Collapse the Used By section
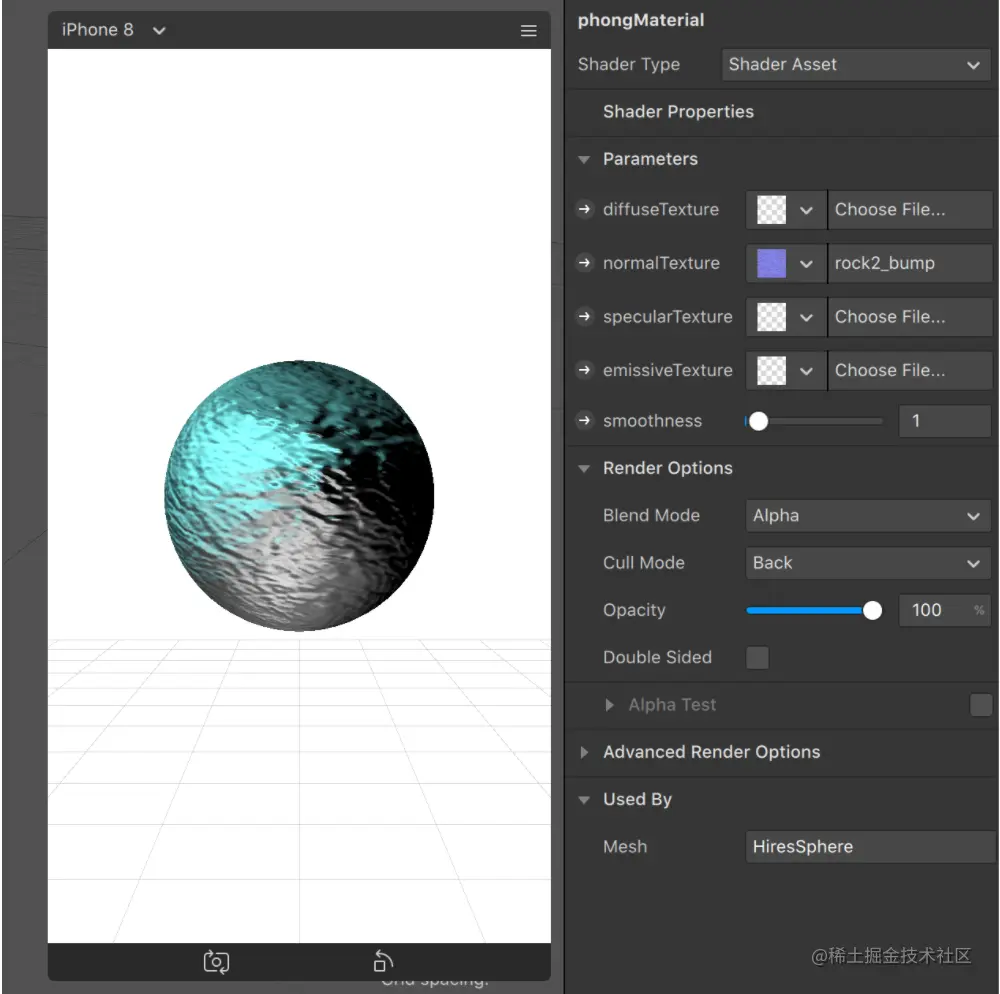 click(584, 800)
